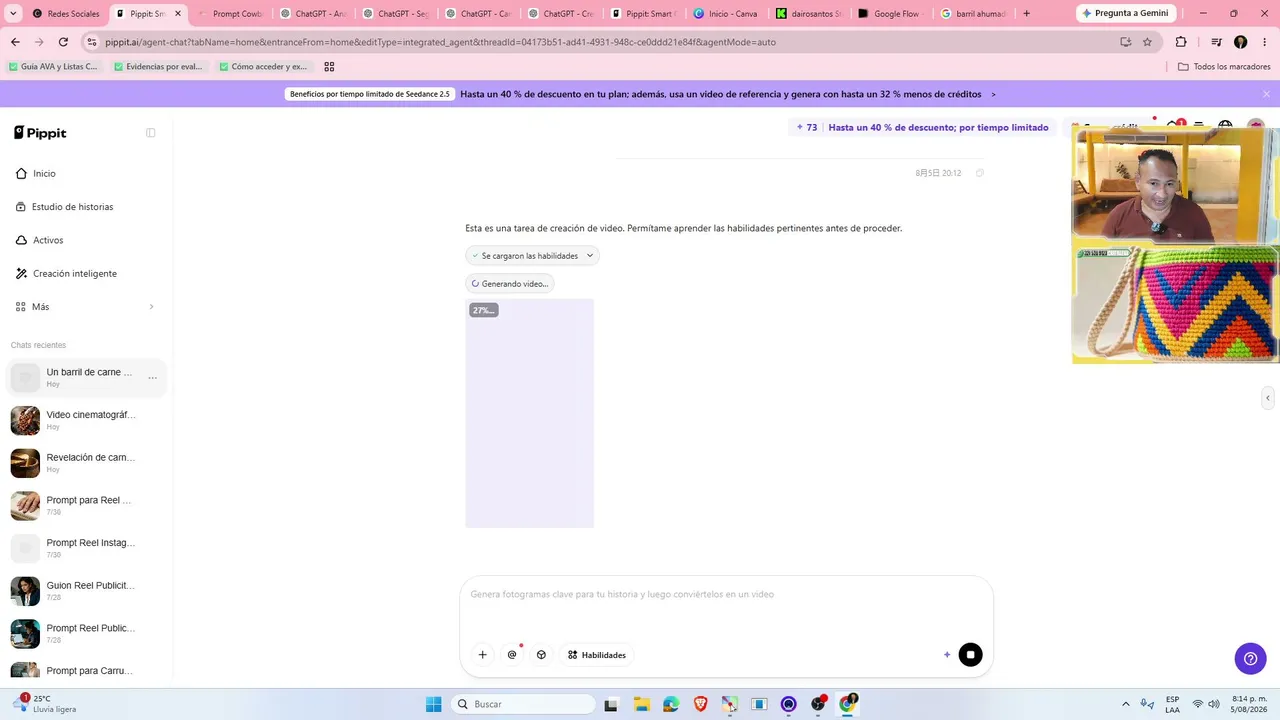Open the 'Guia AVA y Listas C...' bookmark
The height and width of the screenshot is (720, 1280).
coord(53,67)
